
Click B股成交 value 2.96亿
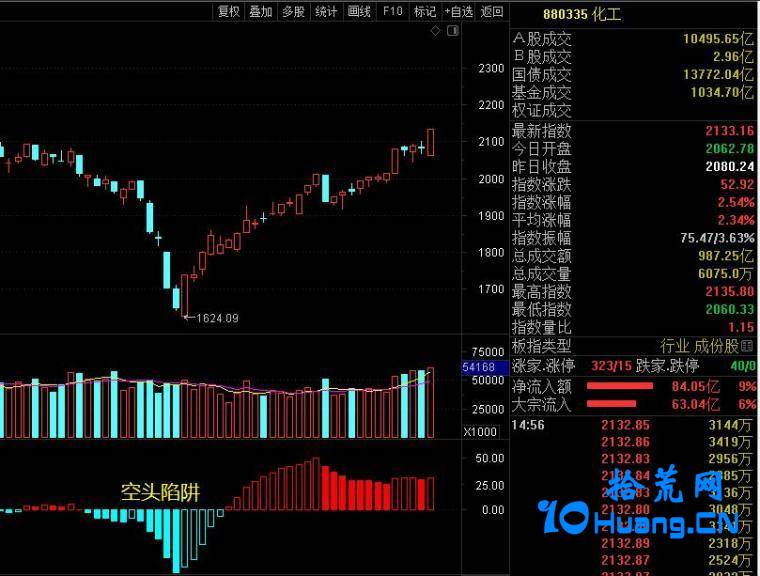pos(733,56)
